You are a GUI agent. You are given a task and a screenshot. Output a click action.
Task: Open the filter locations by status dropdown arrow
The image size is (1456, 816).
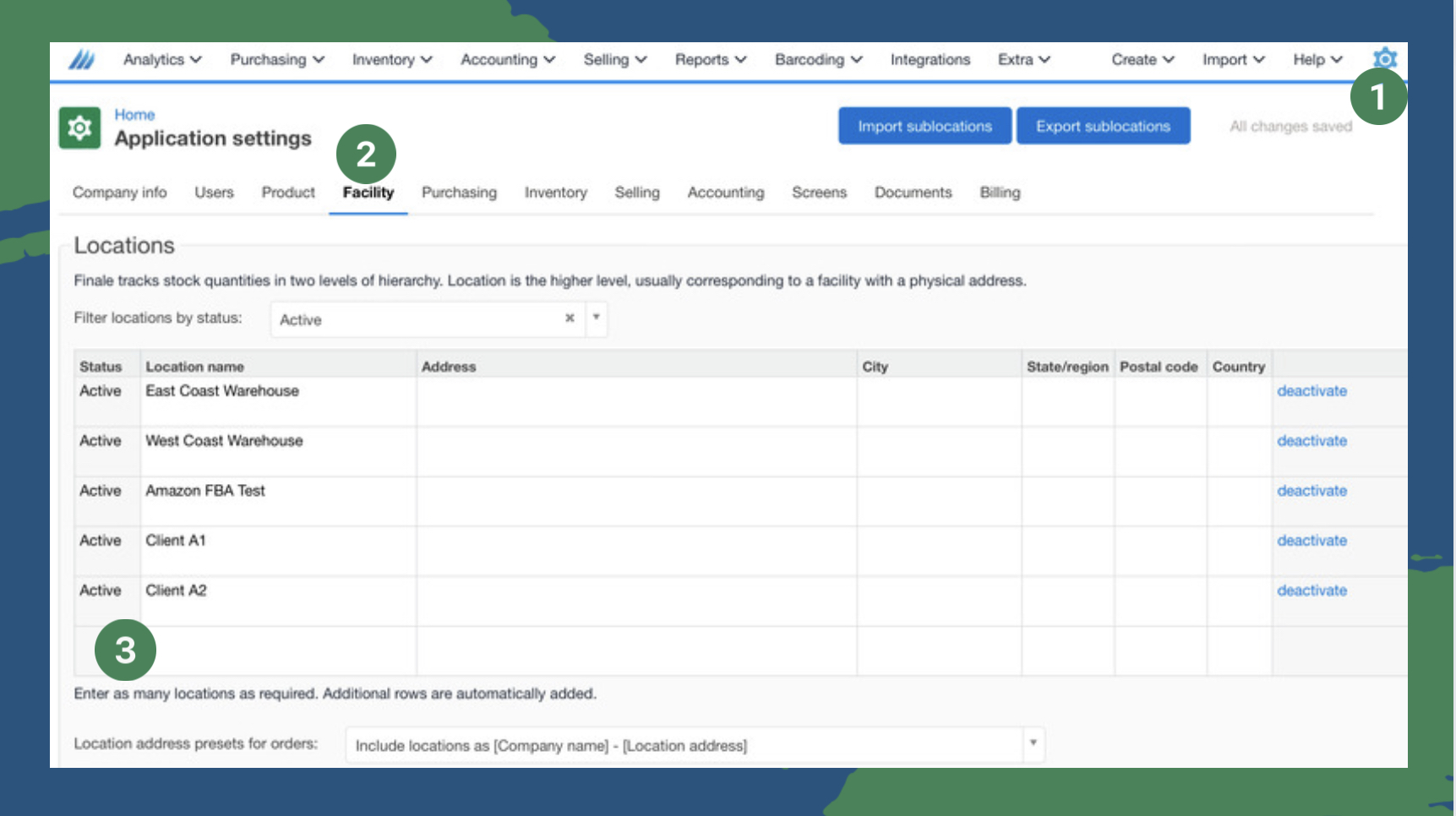[x=597, y=318]
